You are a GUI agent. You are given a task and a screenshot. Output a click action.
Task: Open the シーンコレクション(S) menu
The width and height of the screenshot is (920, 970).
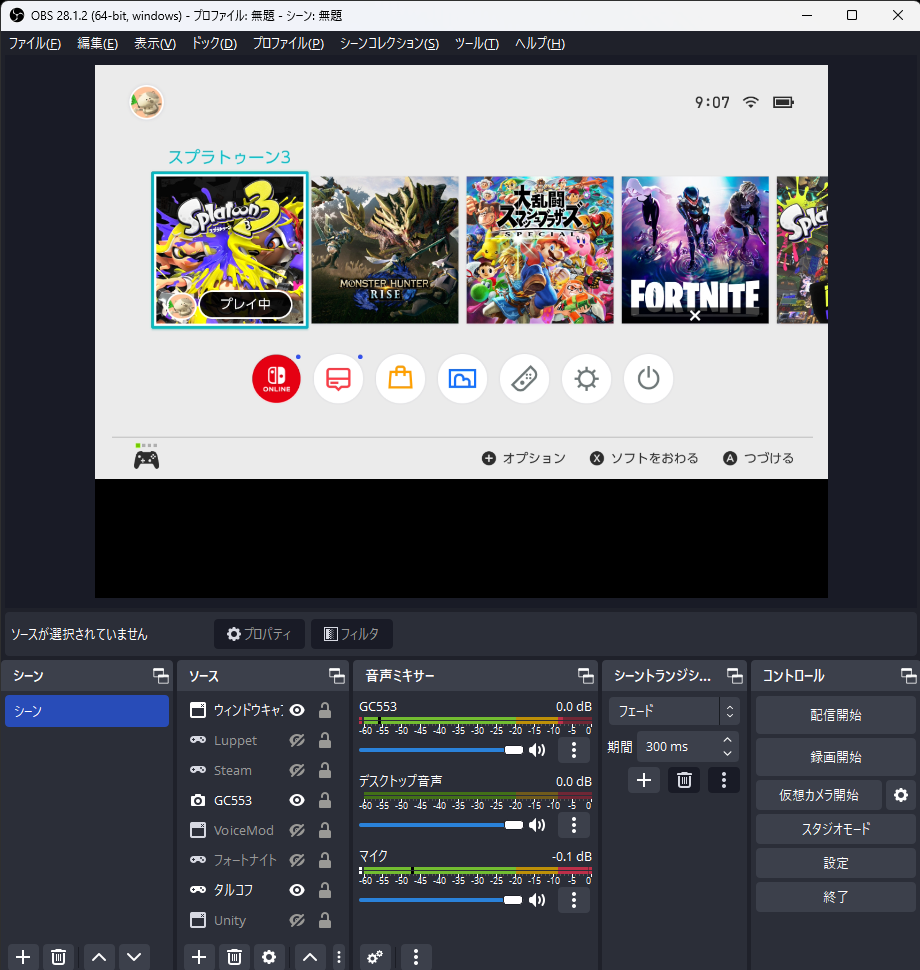tap(389, 44)
